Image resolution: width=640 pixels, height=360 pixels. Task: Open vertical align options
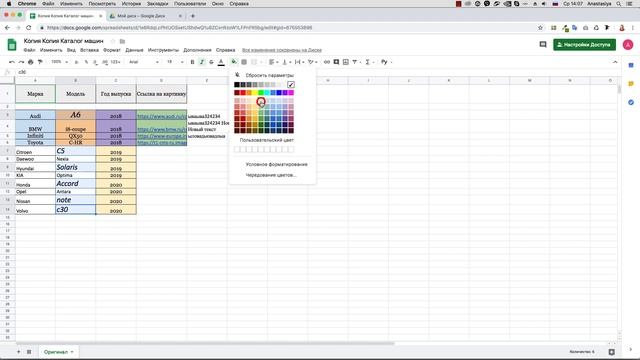coord(286,62)
